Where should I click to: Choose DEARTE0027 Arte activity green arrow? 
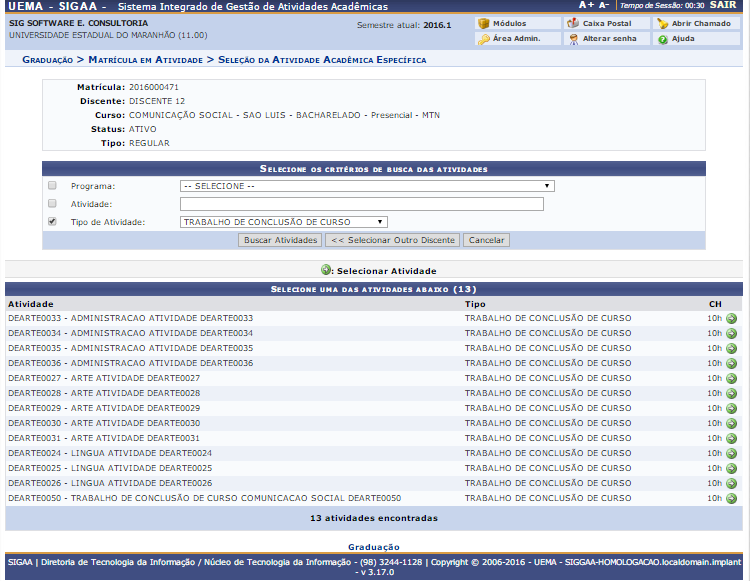(731, 379)
